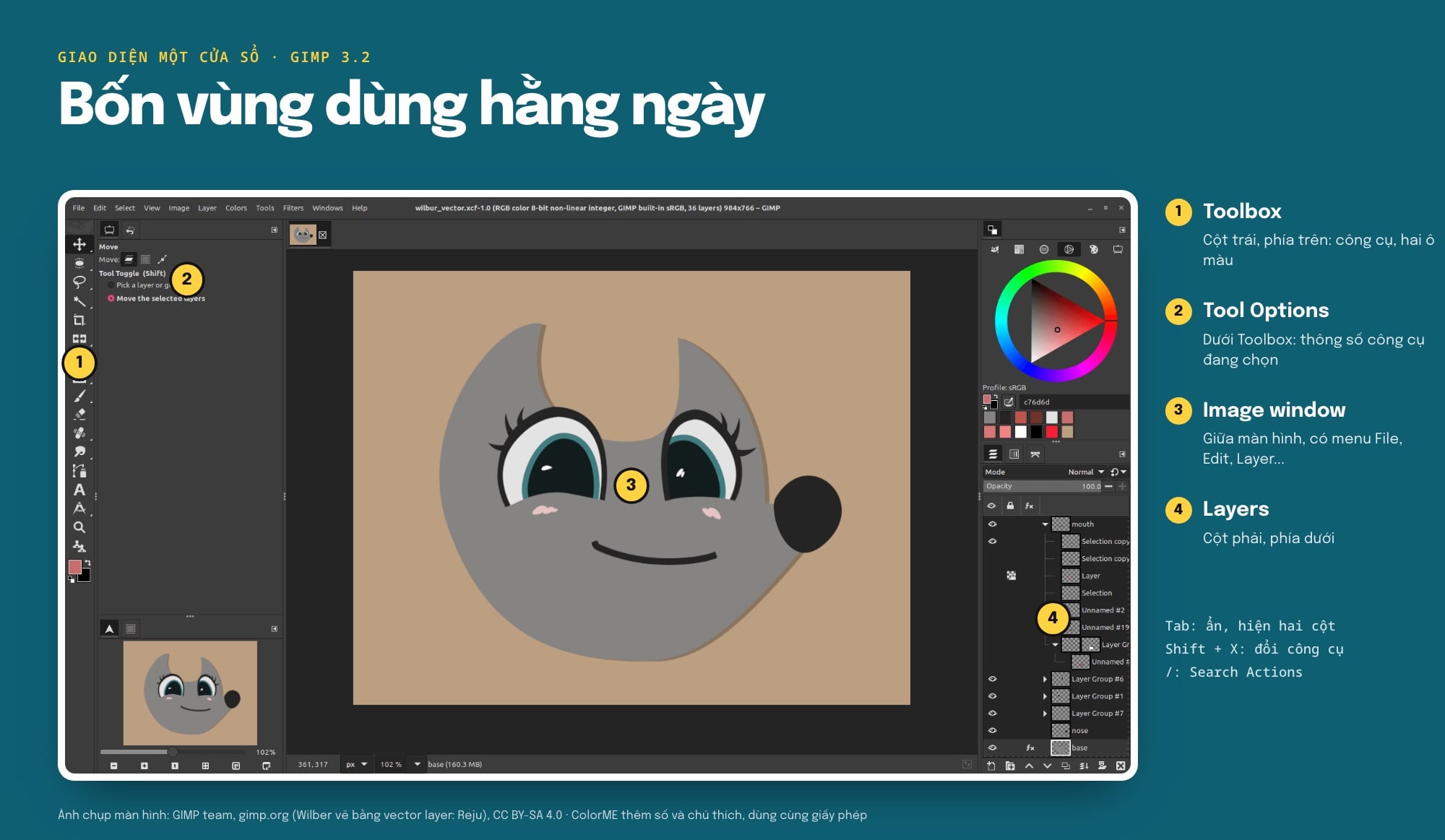Select the Eraser tool

point(79,414)
